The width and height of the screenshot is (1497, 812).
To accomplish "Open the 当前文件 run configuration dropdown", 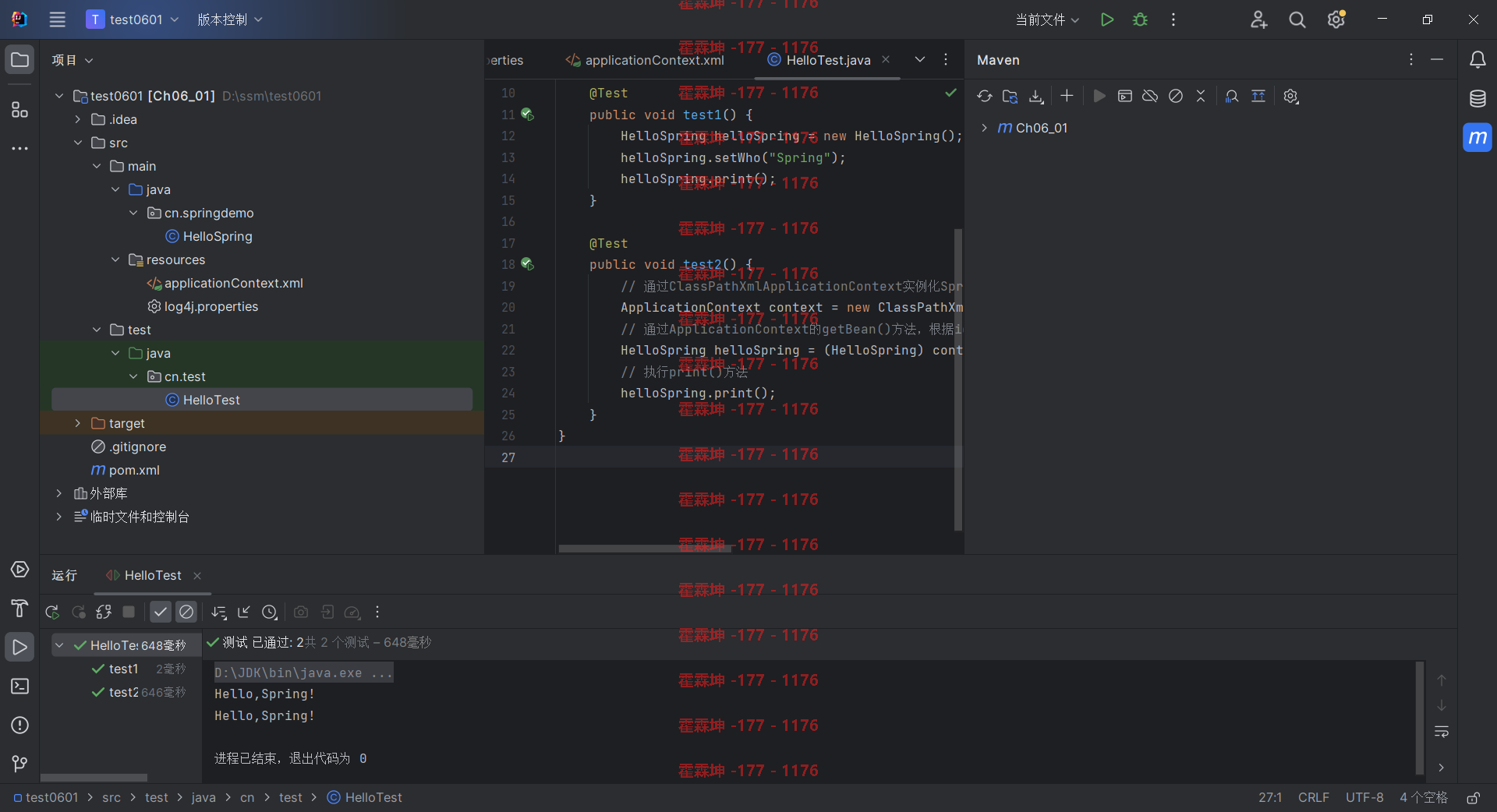I will (1047, 19).
